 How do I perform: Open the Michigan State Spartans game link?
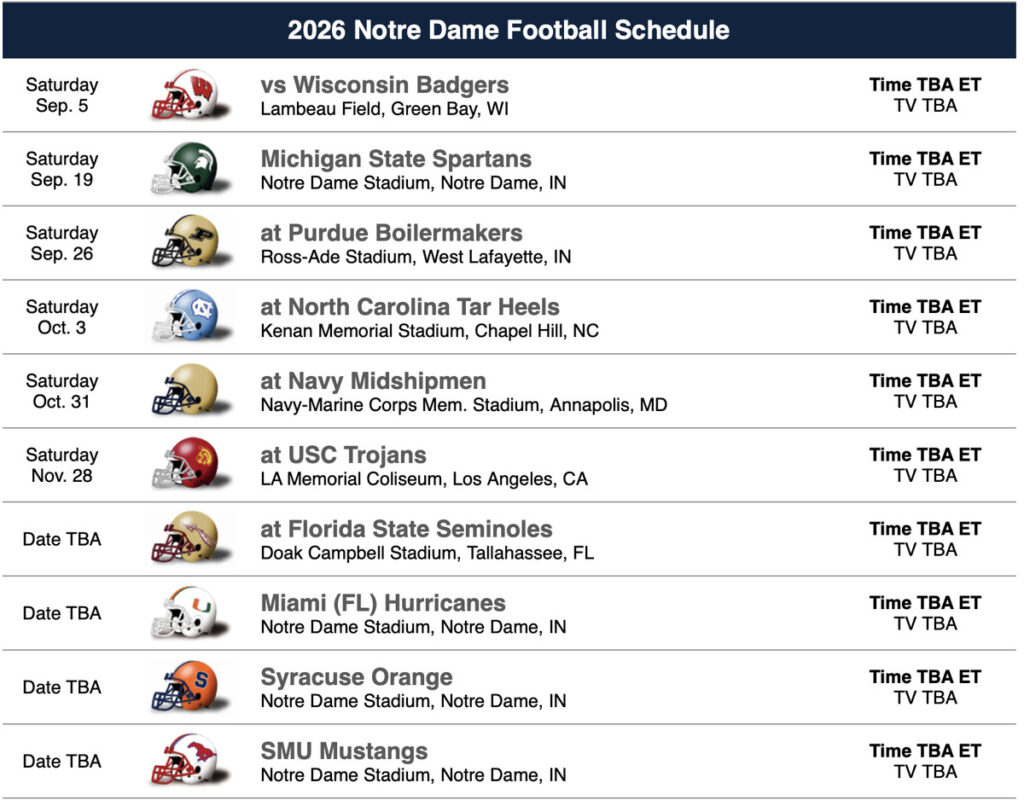[396, 160]
